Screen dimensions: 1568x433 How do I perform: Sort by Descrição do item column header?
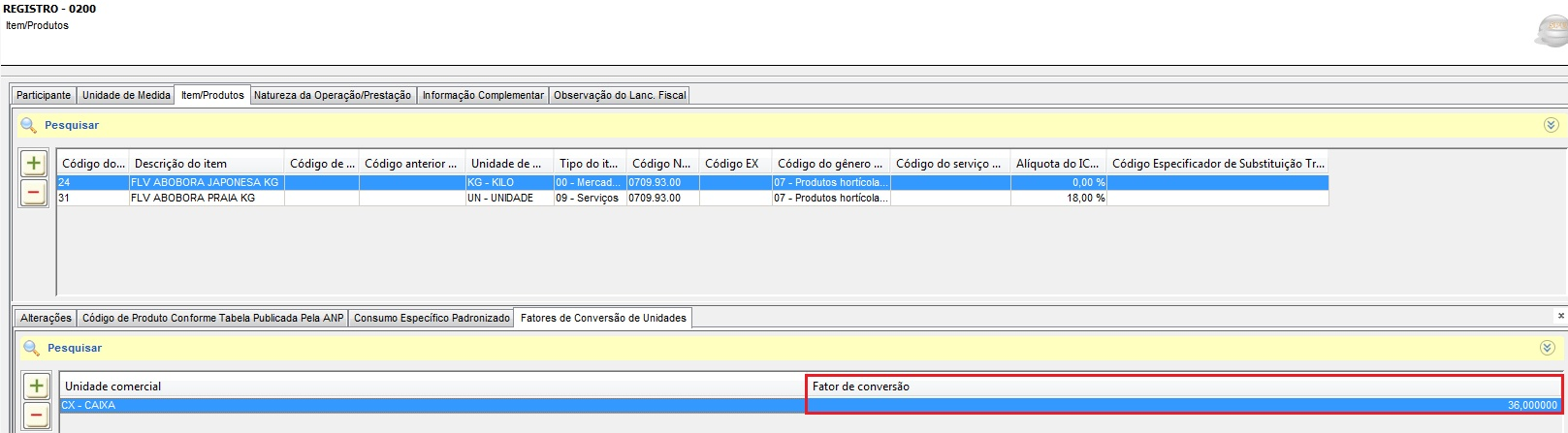click(206, 164)
